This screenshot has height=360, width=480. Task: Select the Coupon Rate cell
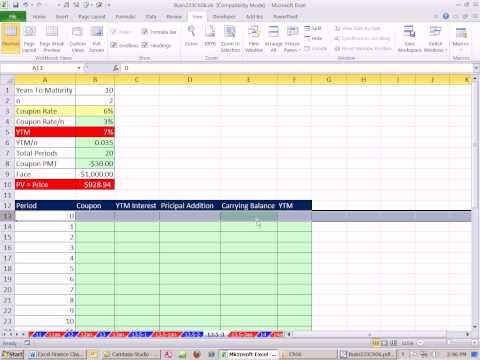[x=45, y=111]
